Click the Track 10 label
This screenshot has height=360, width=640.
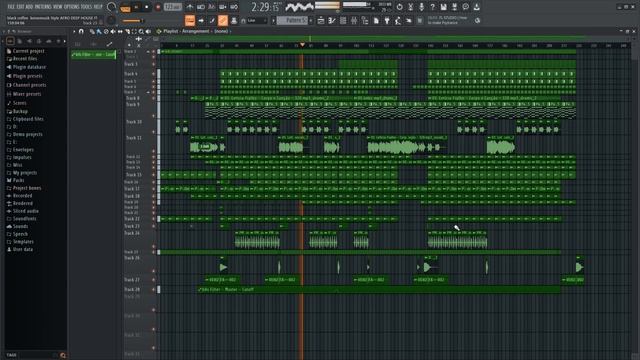(133, 122)
